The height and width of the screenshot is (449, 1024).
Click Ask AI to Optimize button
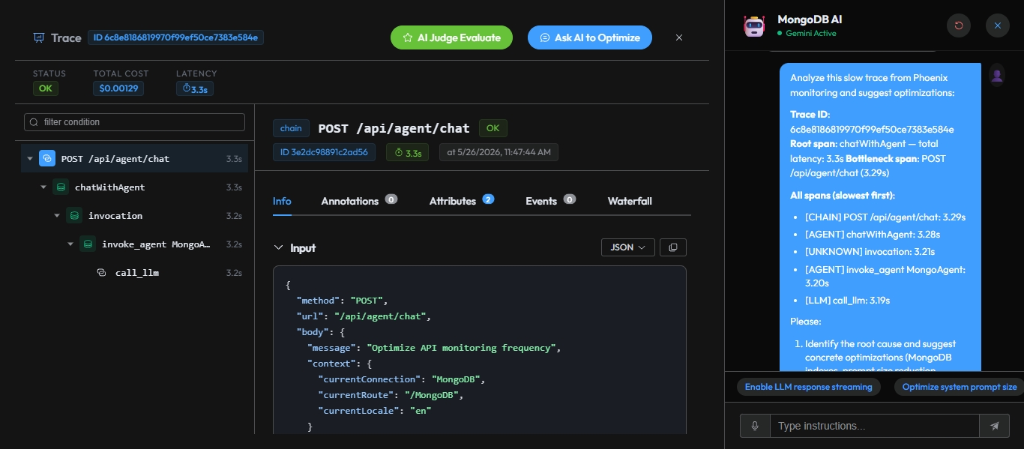click(x=590, y=38)
